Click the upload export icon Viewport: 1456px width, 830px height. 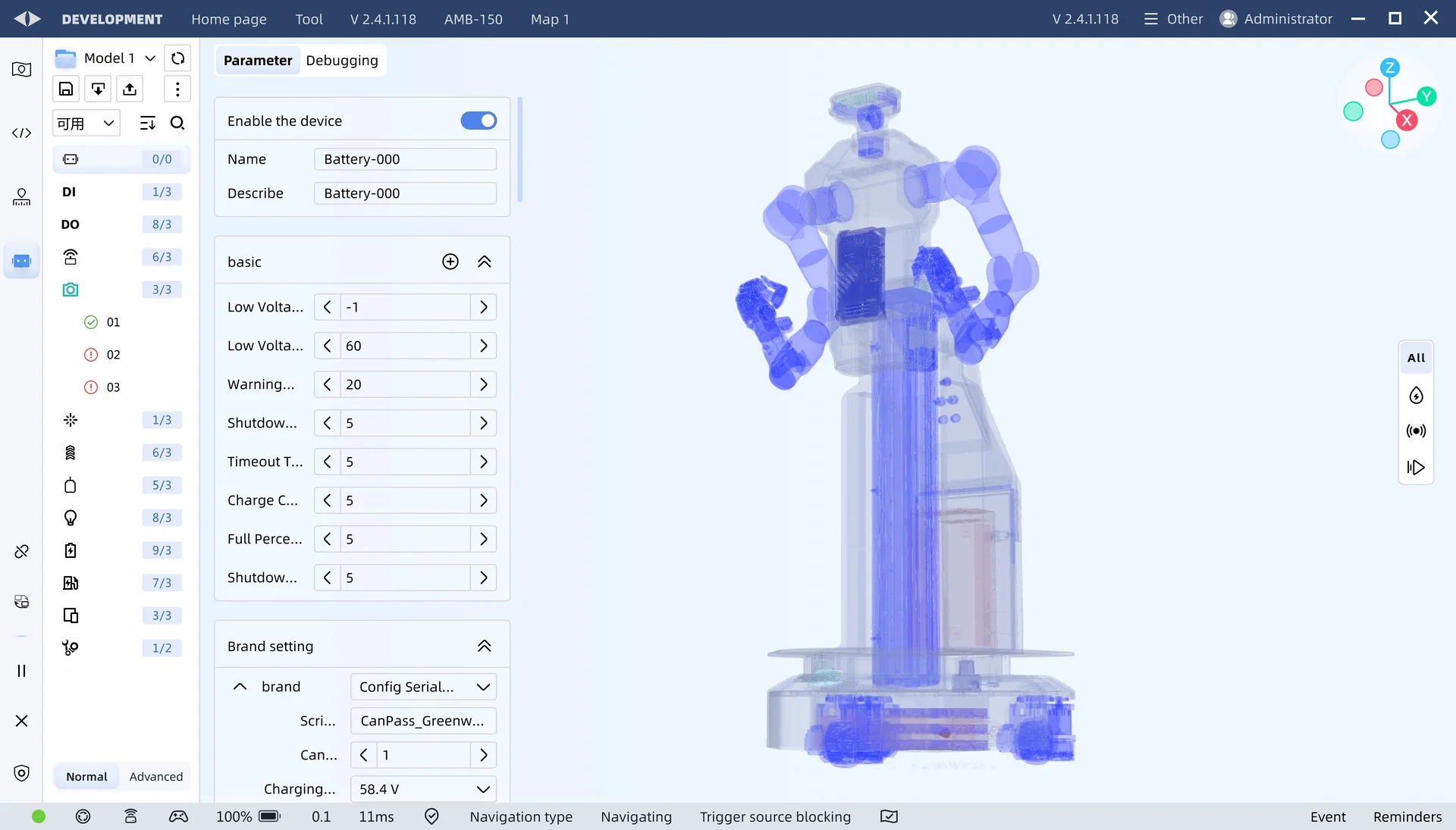tap(130, 89)
